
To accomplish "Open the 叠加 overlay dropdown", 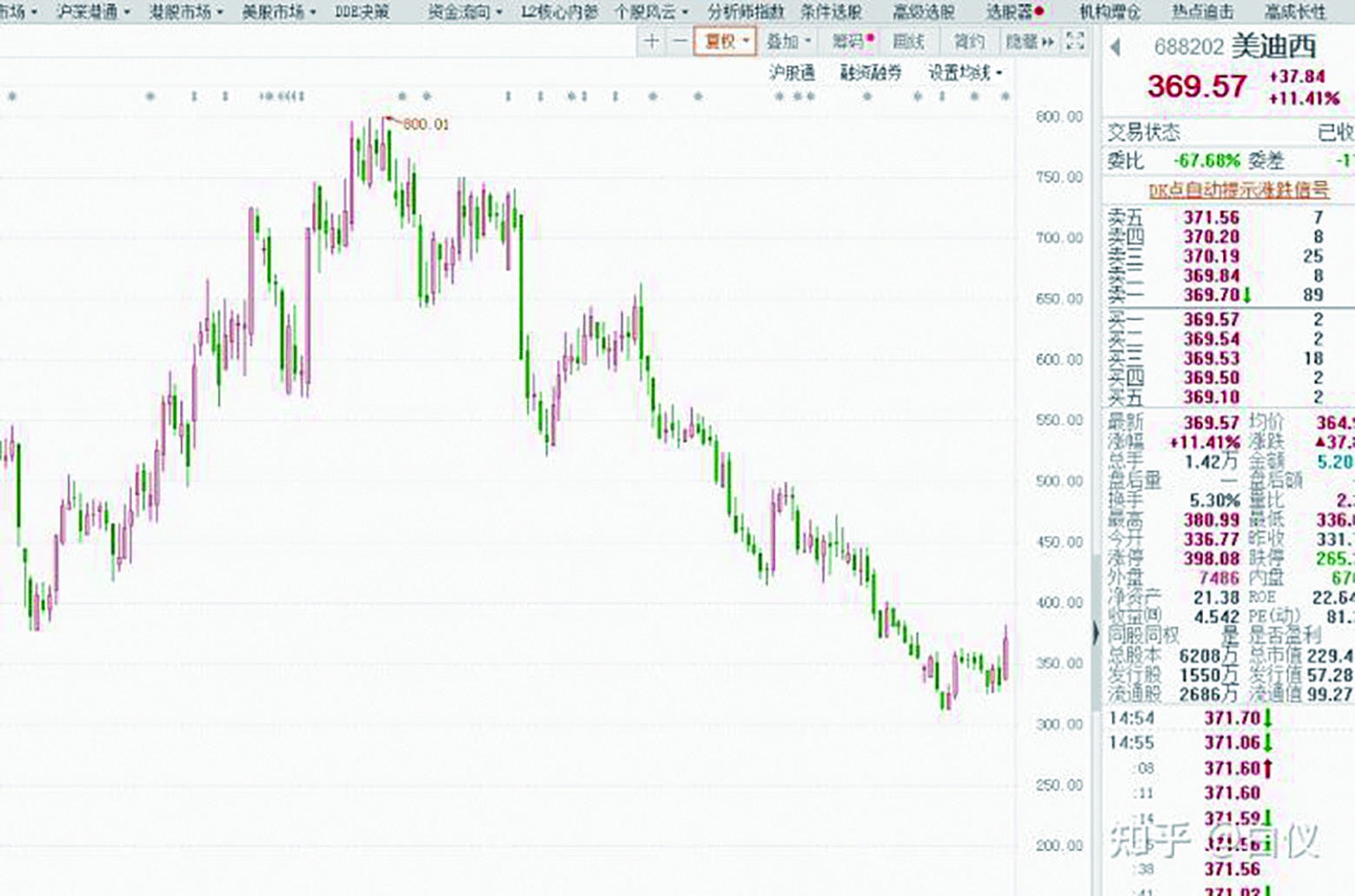I will tap(787, 41).
